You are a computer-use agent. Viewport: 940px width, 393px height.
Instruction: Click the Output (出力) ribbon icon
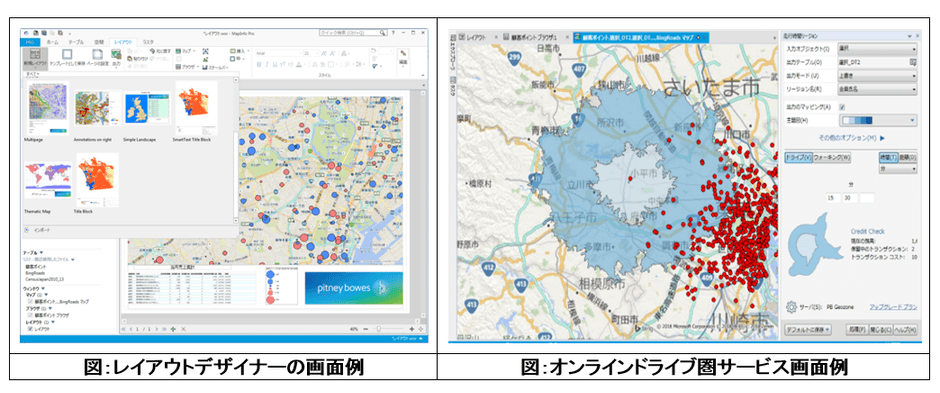click(x=116, y=54)
